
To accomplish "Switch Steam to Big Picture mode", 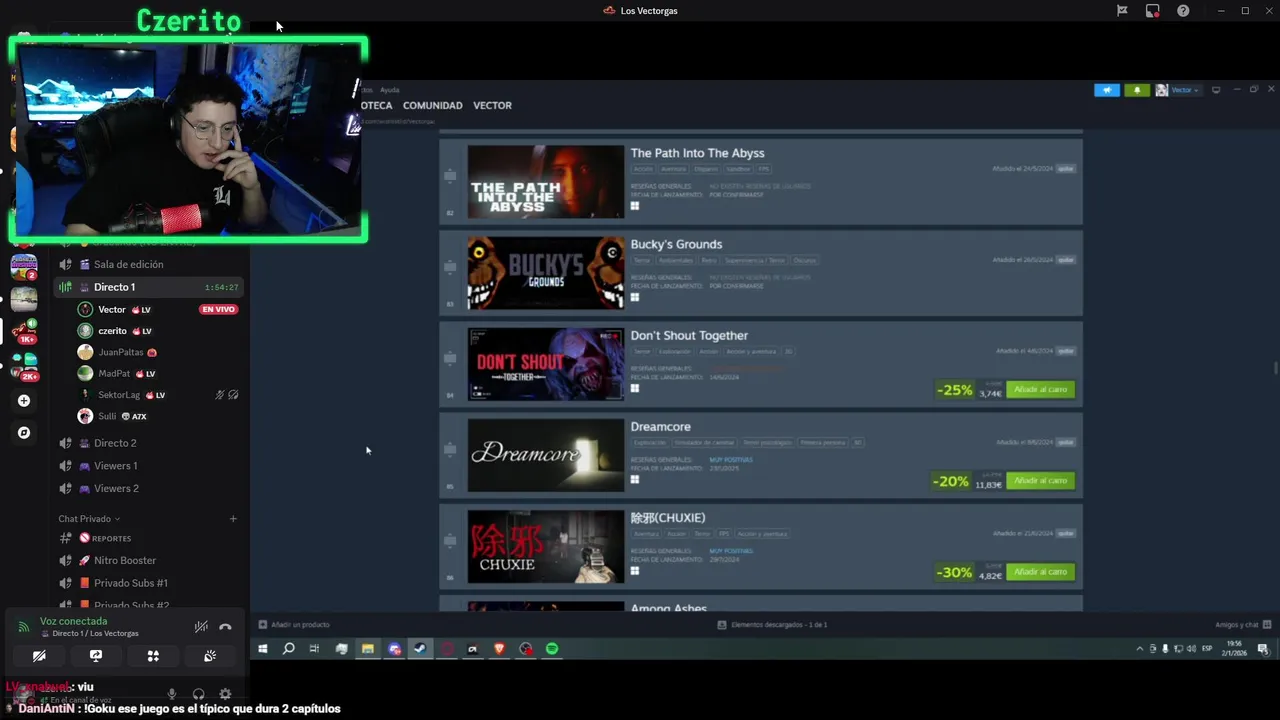I will pyautogui.click(x=1216, y=90).
